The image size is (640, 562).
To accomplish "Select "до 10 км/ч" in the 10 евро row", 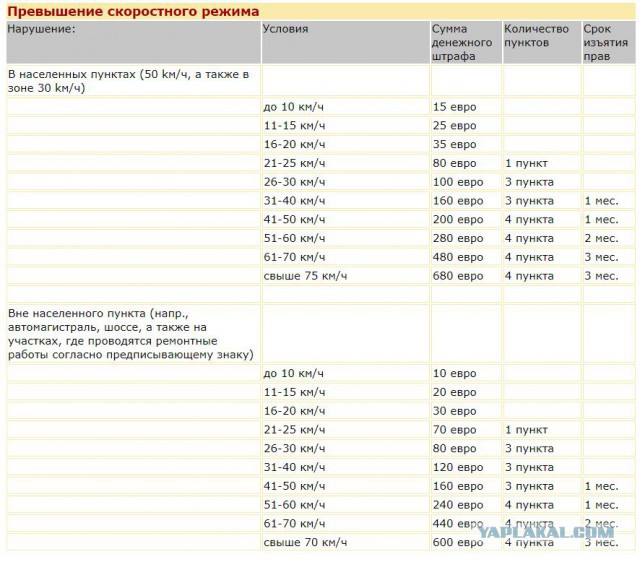I will (293, 373).
